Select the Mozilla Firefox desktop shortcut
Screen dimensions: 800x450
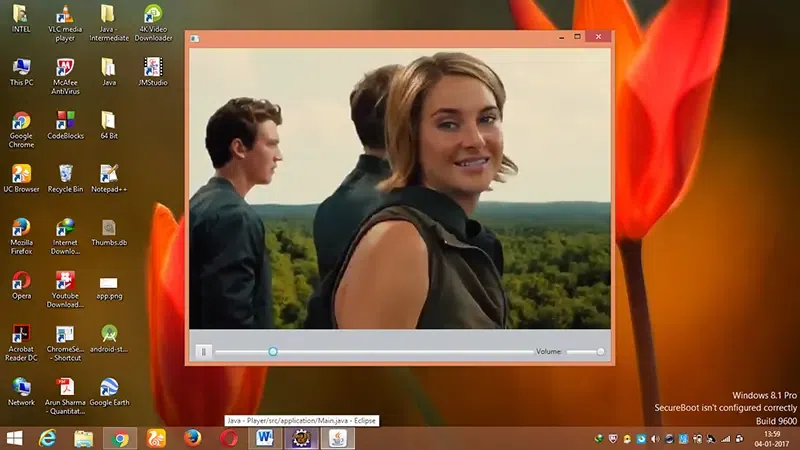(x=21, y=236)
